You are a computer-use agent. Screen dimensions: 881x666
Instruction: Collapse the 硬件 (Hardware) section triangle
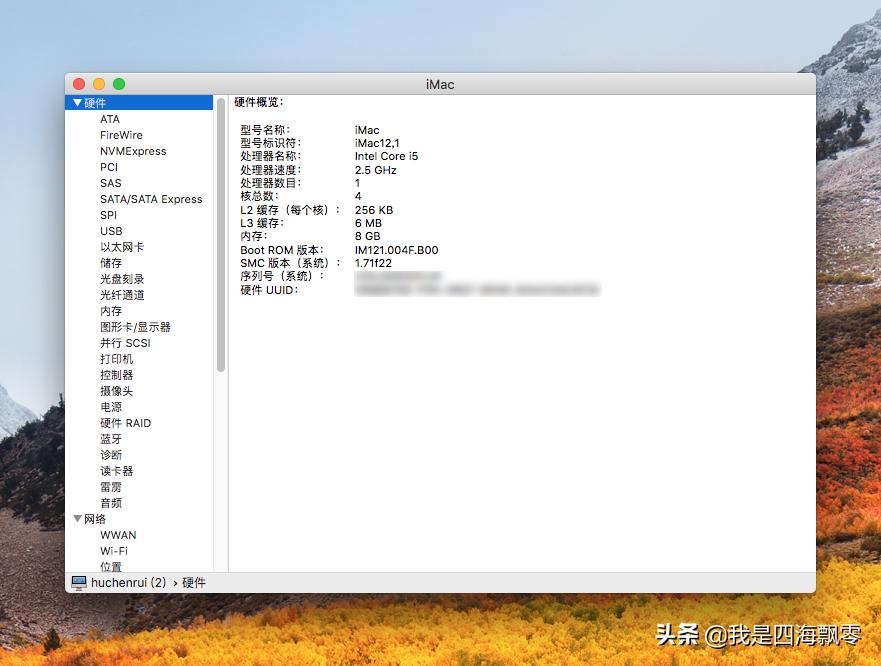click(x=78, y=102)
